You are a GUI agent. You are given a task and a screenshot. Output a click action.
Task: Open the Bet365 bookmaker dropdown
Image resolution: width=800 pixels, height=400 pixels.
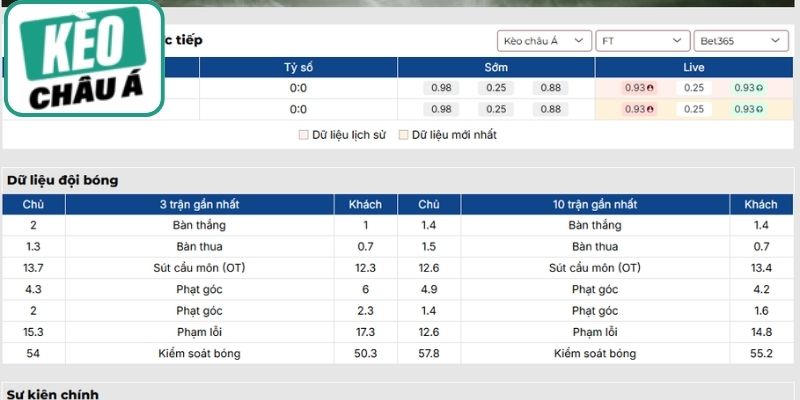pos(741,41)
